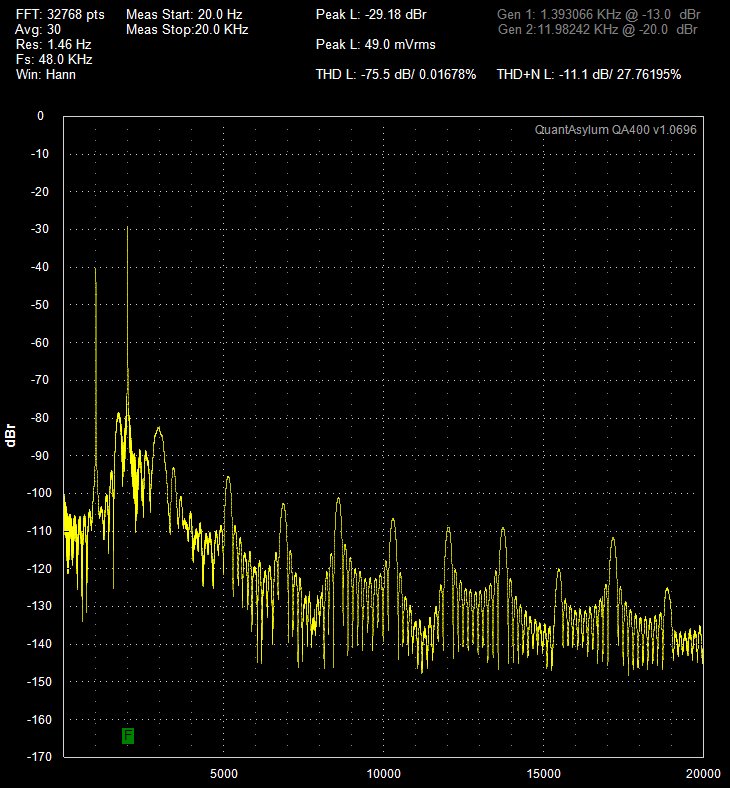The image size is (730, 788).
Task: Select the 'Fs: 48.0 KHz' text
Action: click(x=54, y=59)
